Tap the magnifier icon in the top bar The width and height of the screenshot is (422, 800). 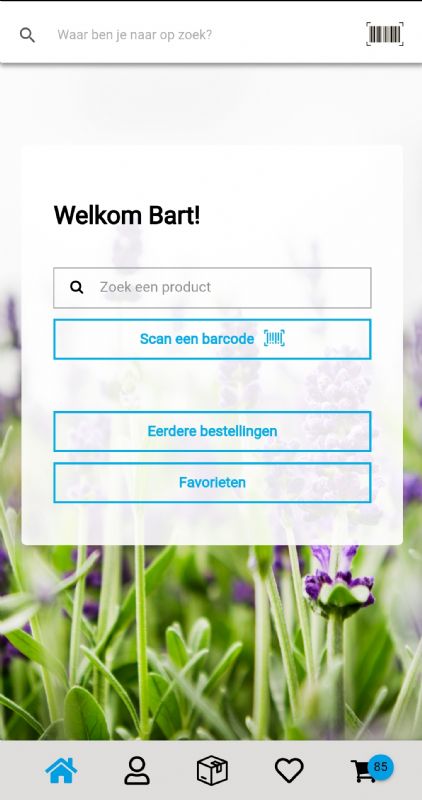coord(27,35)
